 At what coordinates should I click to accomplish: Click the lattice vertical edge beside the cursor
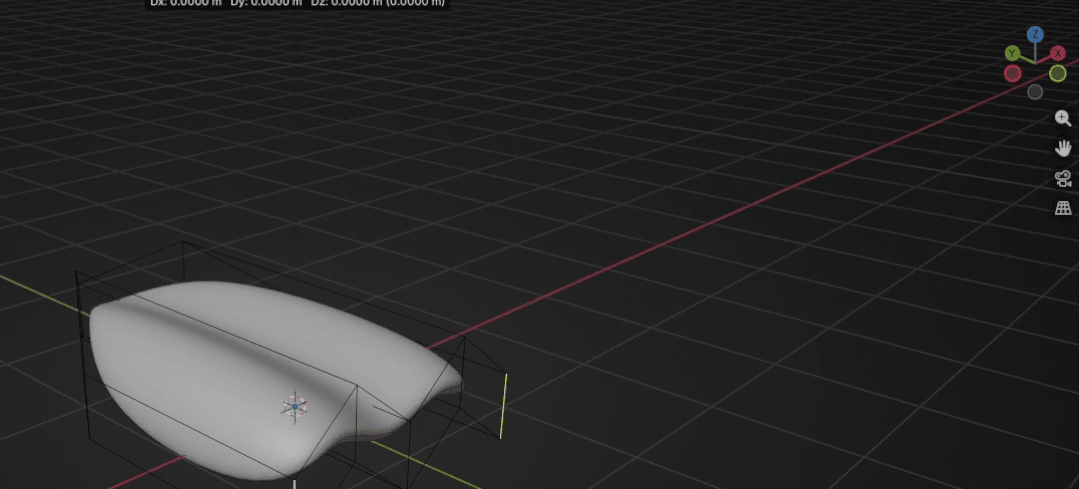click(x=357, y=418)
